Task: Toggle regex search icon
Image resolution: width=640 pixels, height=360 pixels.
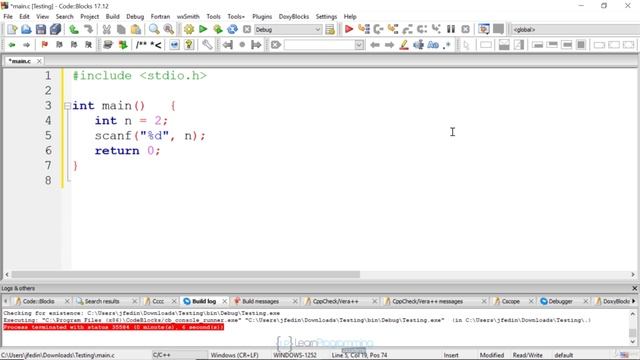Action: pyautogui.click(x=447, y=44)
